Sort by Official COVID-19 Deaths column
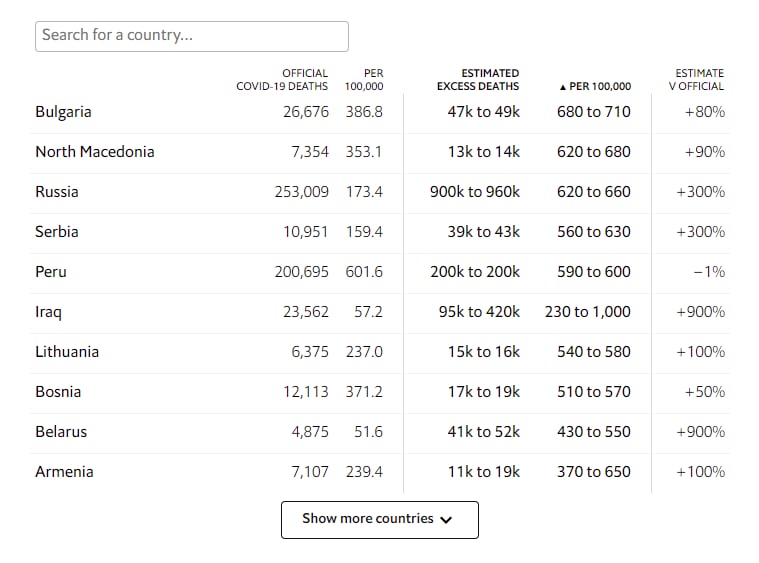Viewport: 759px width, 563px height. (x=282, y=80)
